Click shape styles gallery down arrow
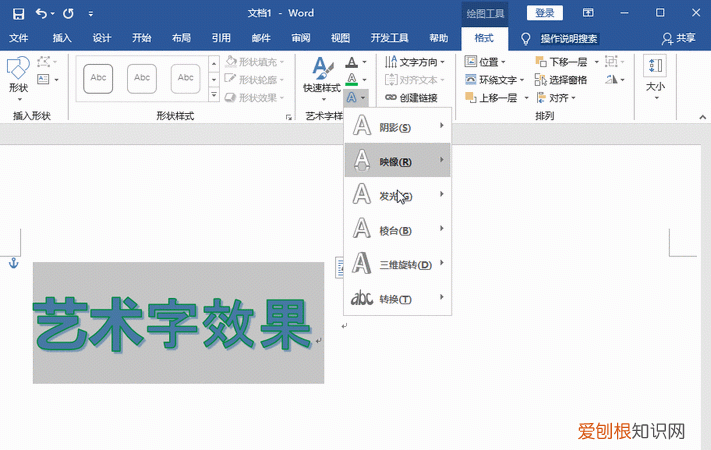The image size is (711, 450). tap(214, 79)
